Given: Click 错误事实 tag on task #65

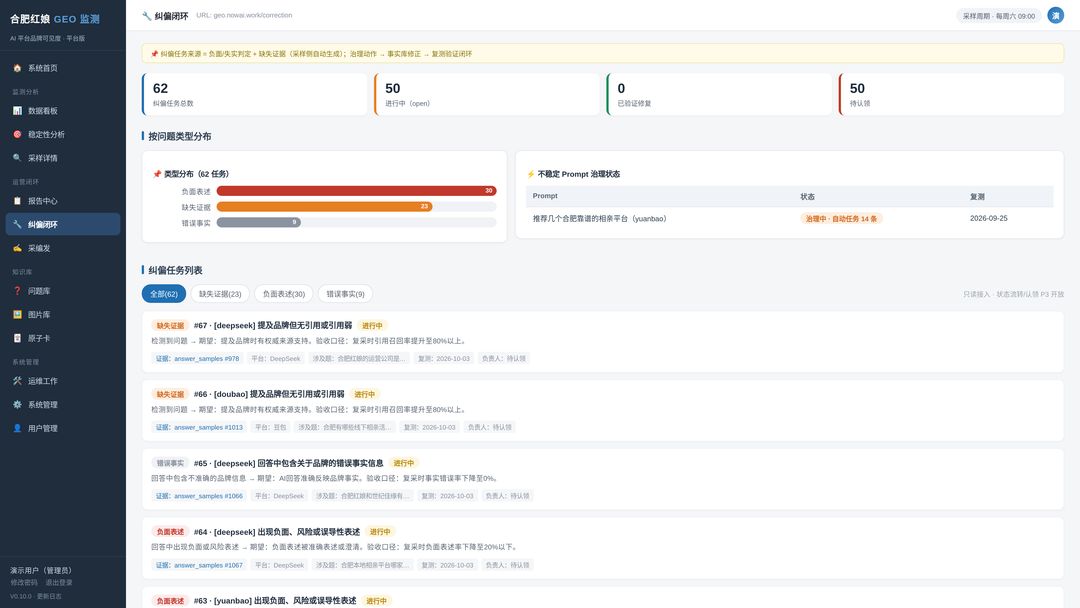Looking at the screenshot, I should click(170, 463).
